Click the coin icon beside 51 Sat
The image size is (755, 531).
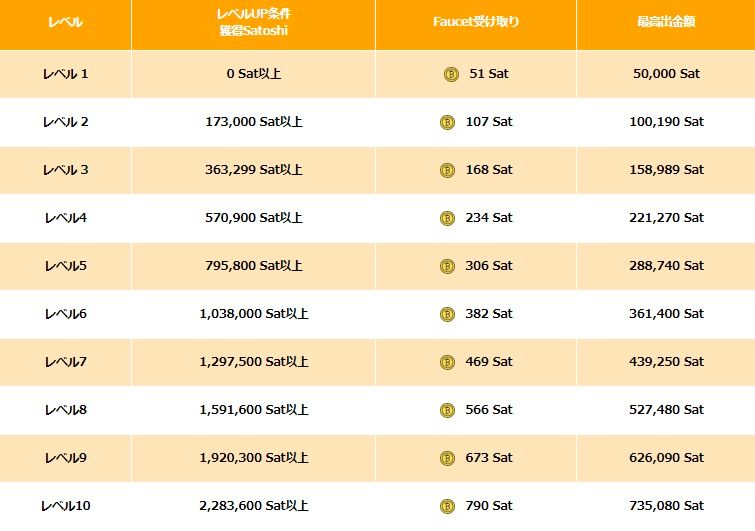(451, 74)
